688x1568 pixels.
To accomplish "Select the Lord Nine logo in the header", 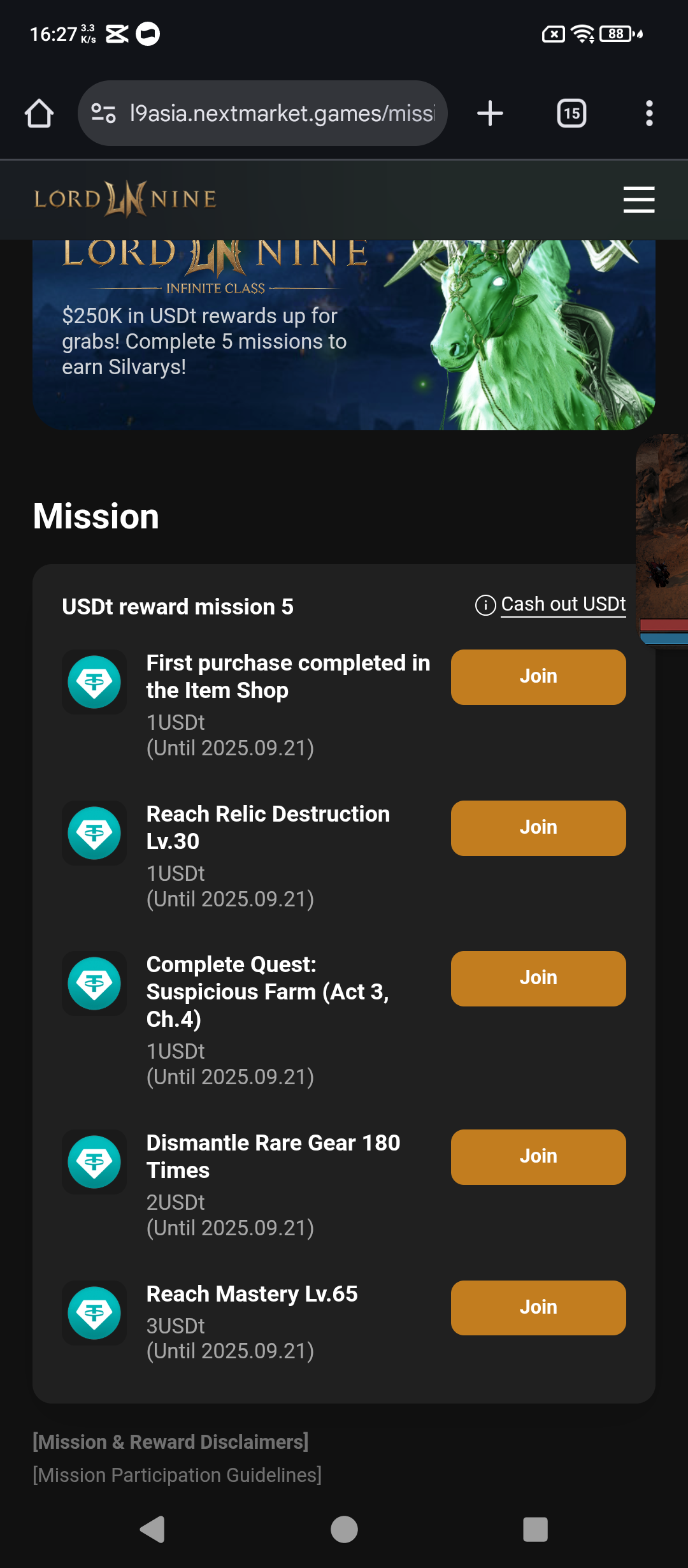I will [x=125, y=199].
